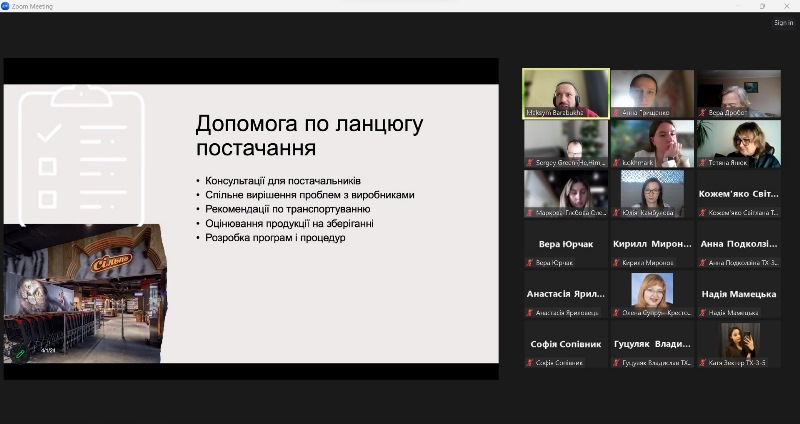Click large name Софія Сопівник
The image size is (800, 424).
point(566,344)
